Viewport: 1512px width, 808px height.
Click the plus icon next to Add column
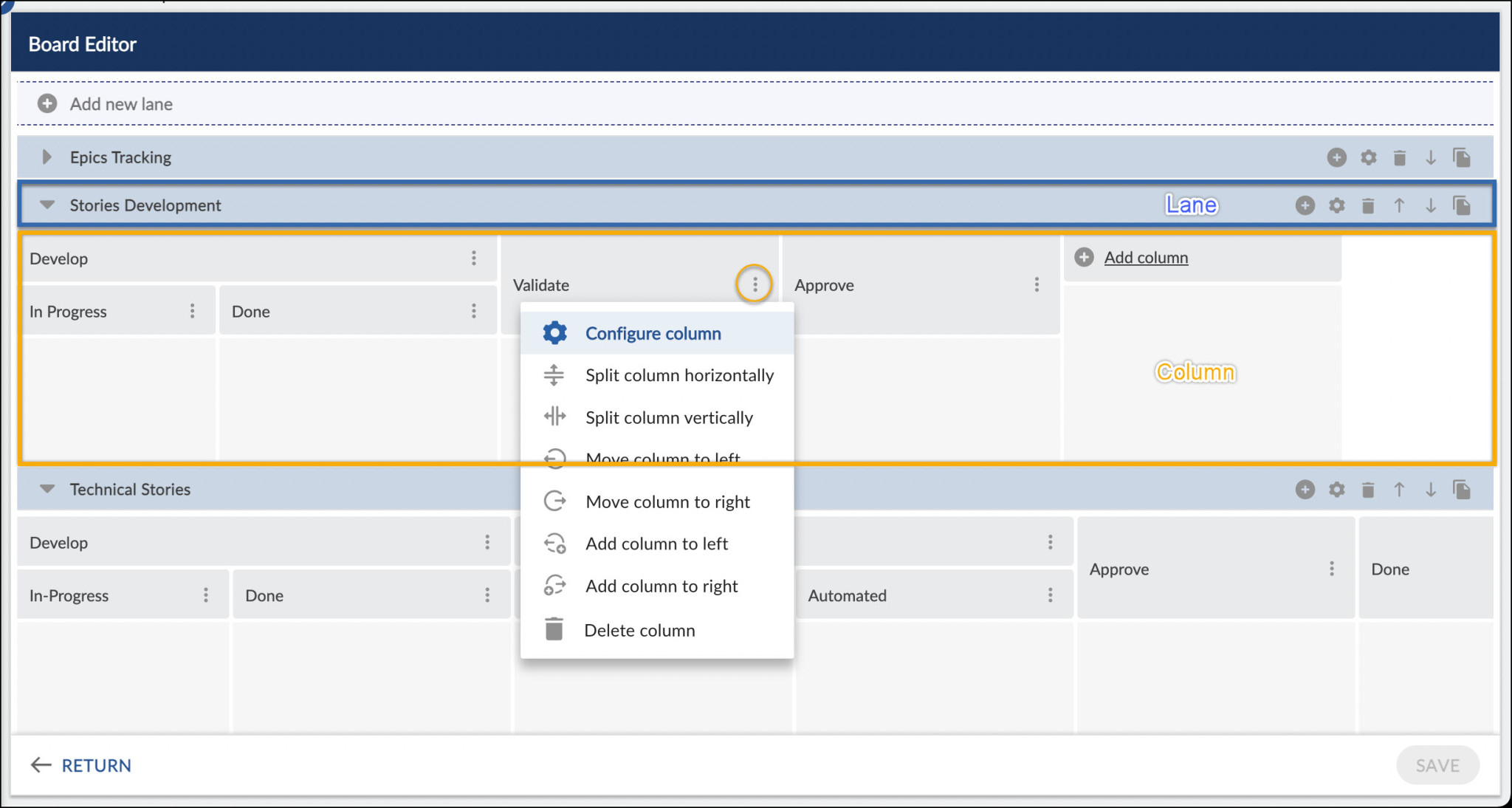(1083, 257)
